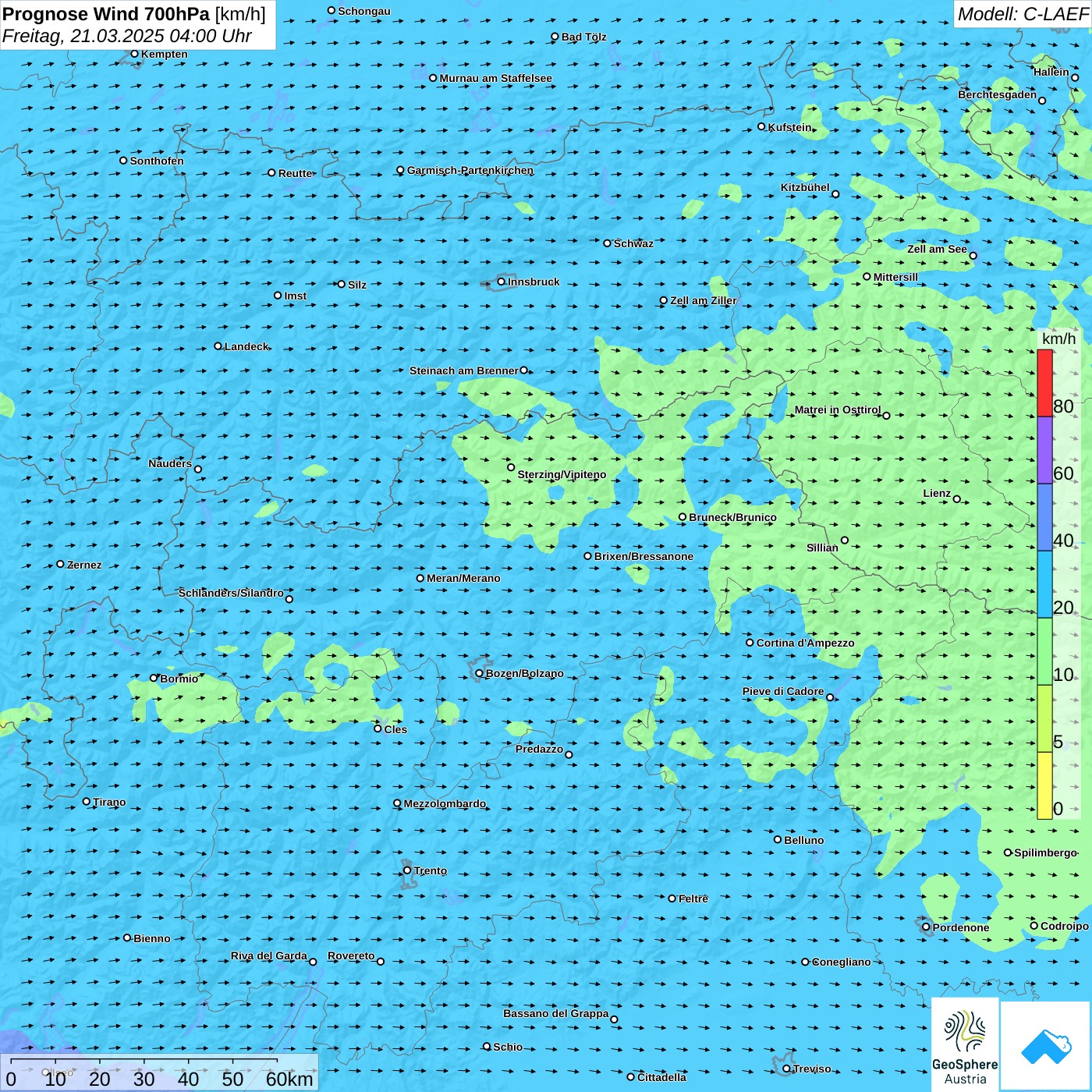Click the Mezzolombardo label
Screen dimensions: 1092x1092
445,803
